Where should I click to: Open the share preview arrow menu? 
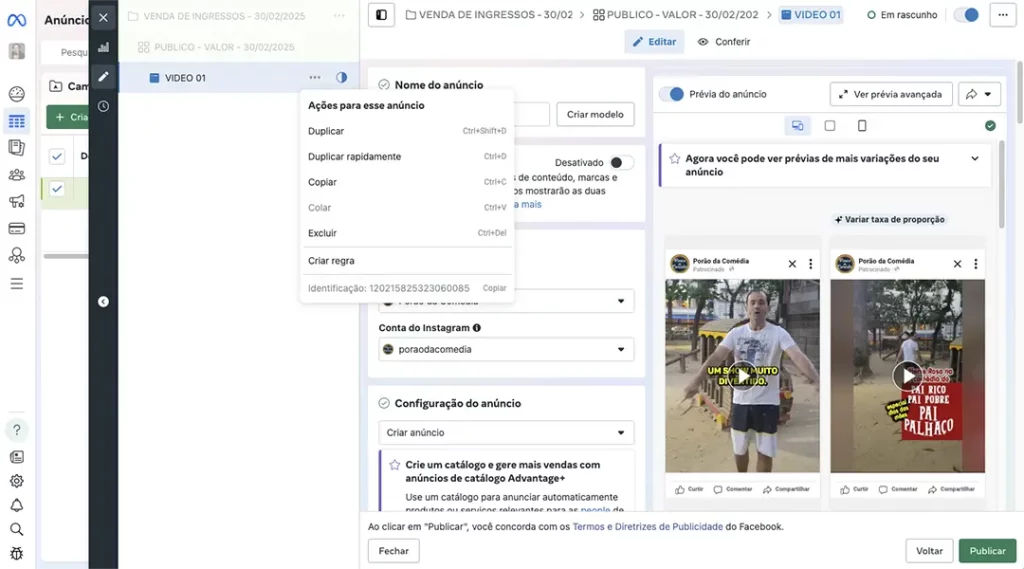click(979, 94)
